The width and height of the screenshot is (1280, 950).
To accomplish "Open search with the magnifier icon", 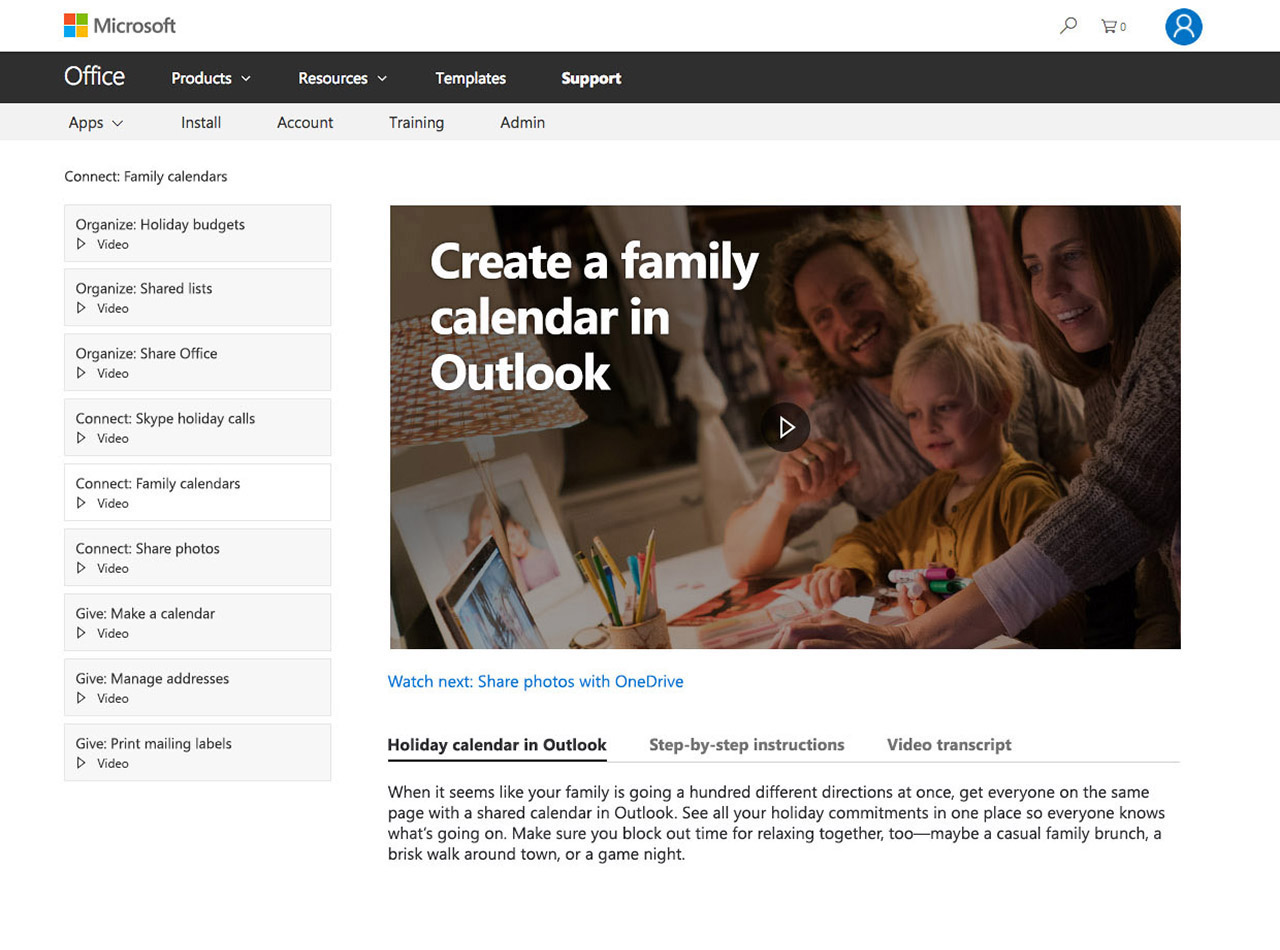I will click(1068, 26).
